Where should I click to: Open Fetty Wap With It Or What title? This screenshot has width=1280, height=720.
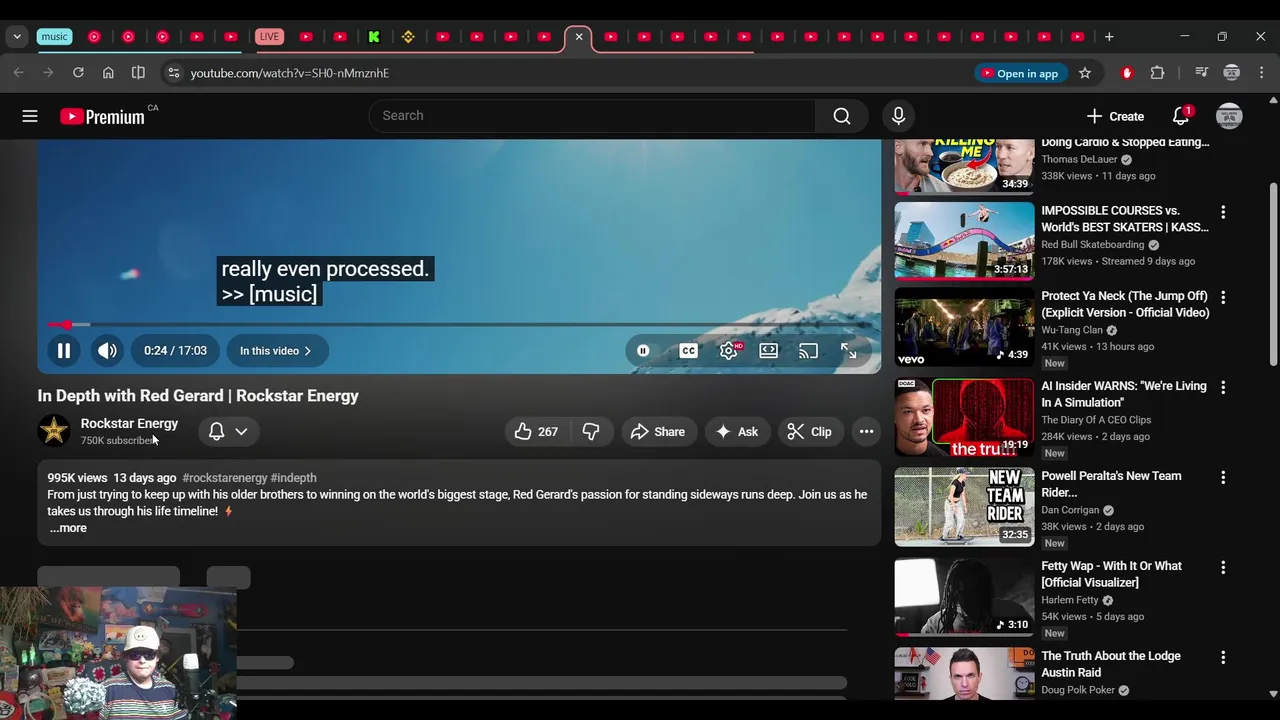click(1111, 574)
